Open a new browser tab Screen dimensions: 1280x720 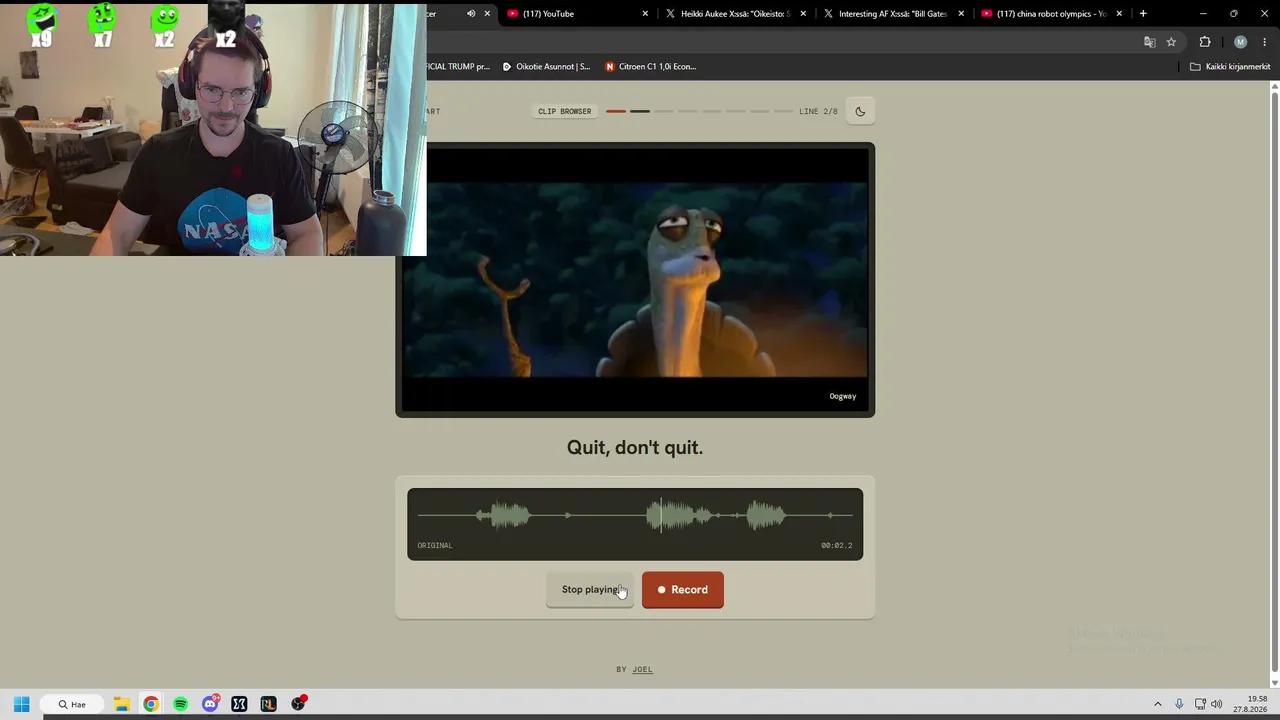1143,14
